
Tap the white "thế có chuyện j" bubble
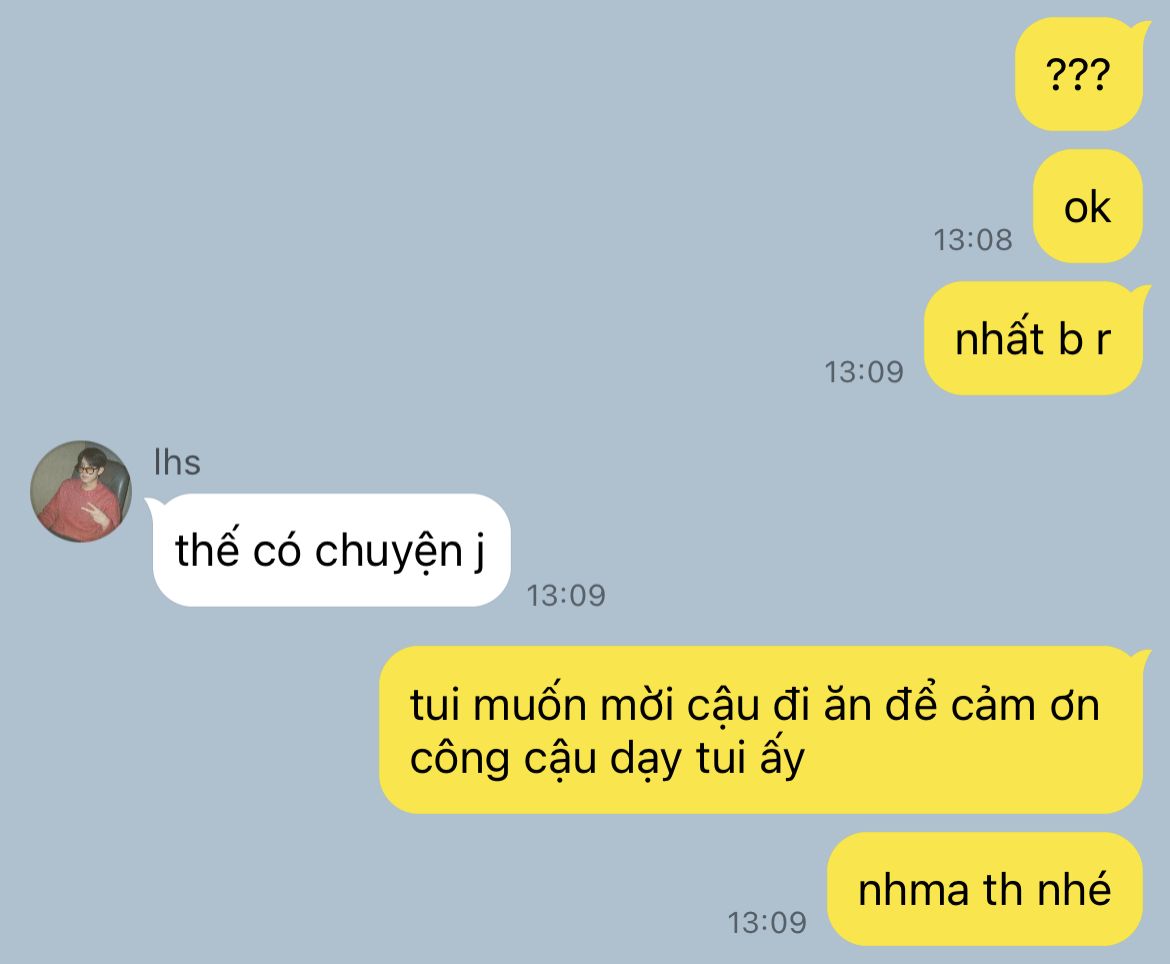click(330, 551)
